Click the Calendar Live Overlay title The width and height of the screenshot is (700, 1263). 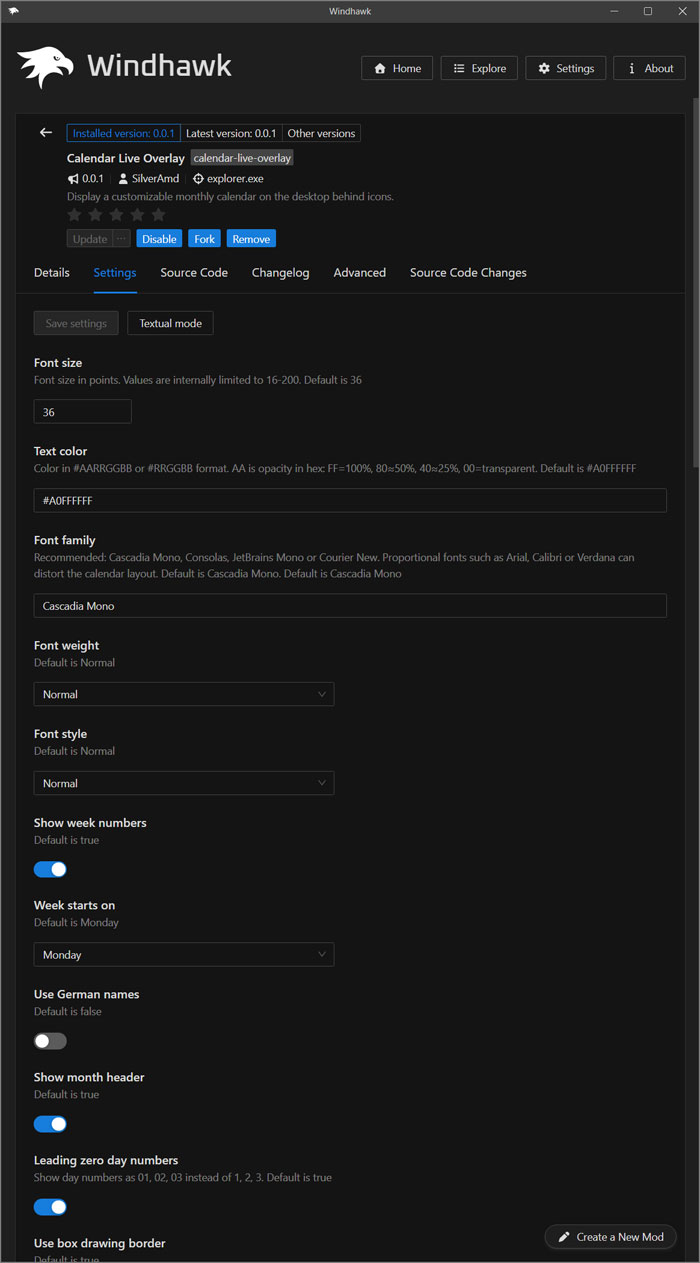point(126,158)
